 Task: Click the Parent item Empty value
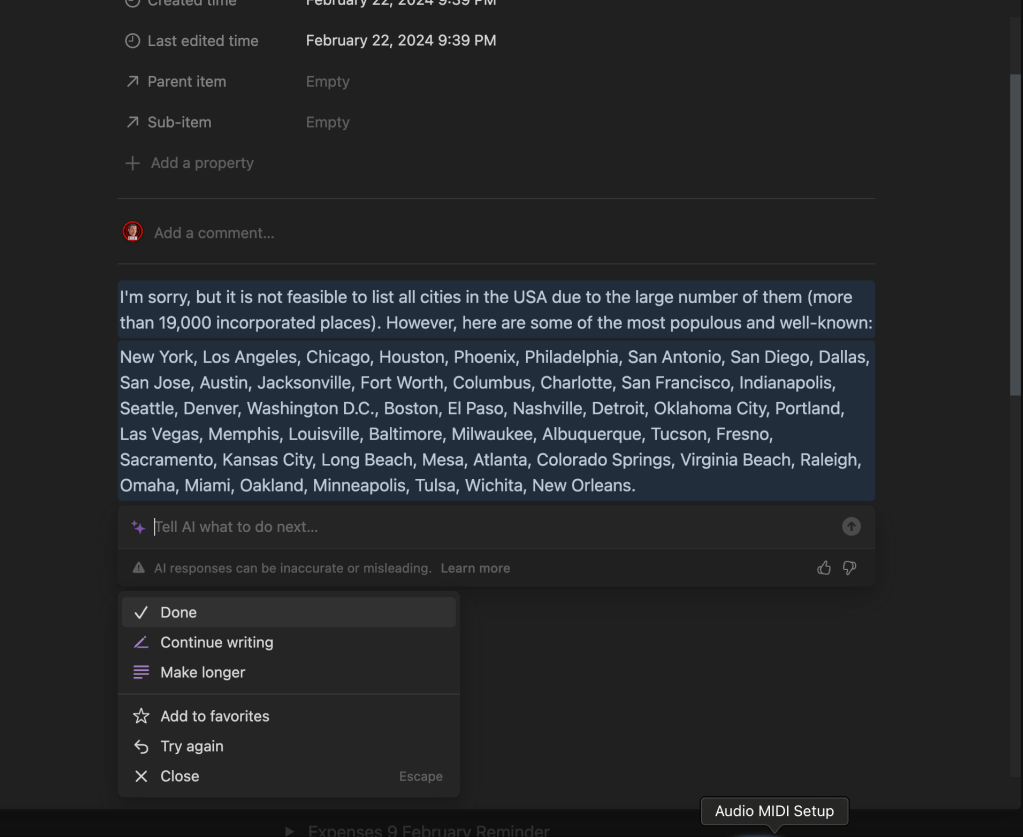click(328, 82)
